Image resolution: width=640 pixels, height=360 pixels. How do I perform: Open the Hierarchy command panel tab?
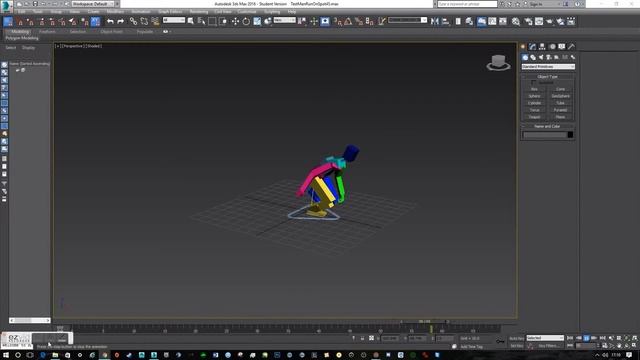click(542, 47)
